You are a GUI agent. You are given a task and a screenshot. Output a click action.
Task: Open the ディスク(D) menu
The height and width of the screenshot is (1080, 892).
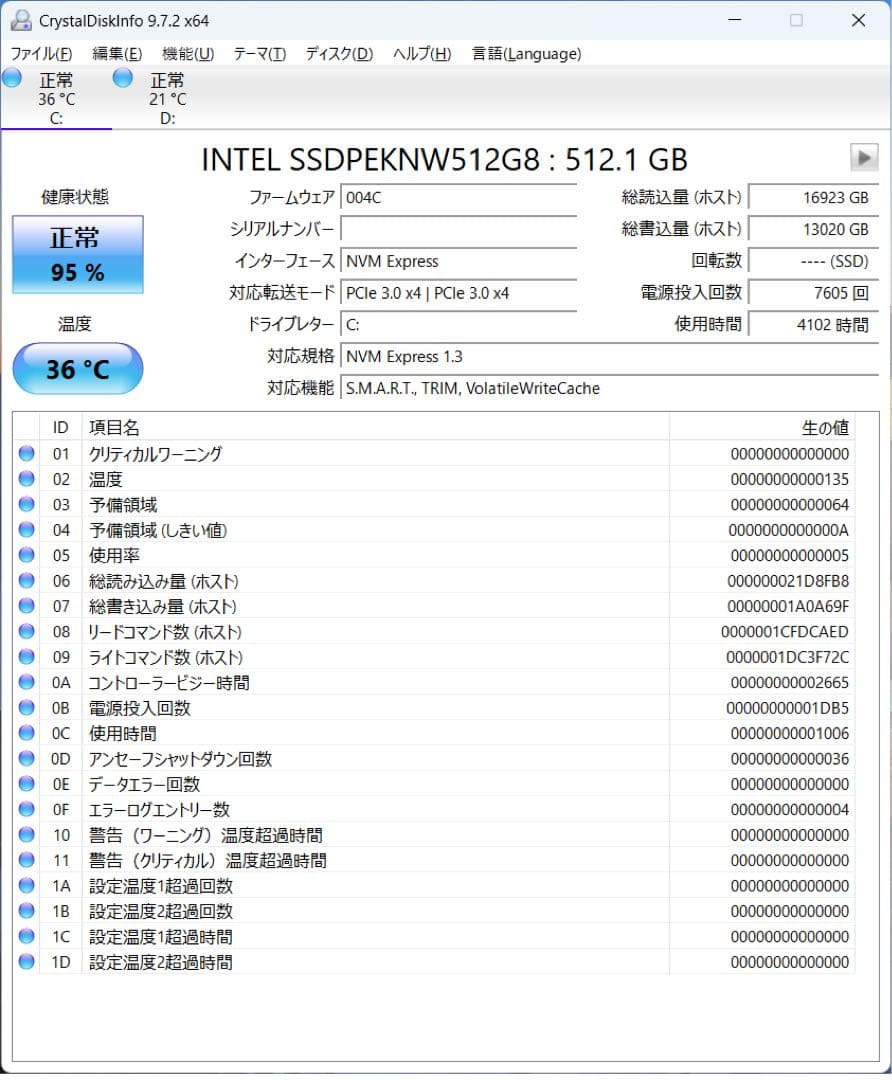pyautogui.click(x=340, y=54)
